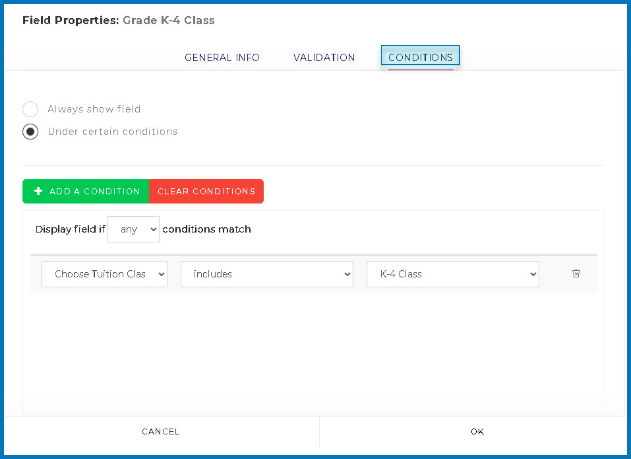This screenshot has height=459, width=631.
Task: Click the chevron arrow of K-4 Class dropdown
Action: coord(529,274)
